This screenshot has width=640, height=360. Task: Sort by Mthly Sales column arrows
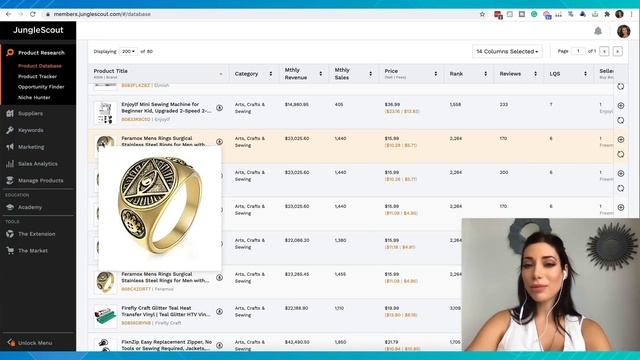coord(371,74)
